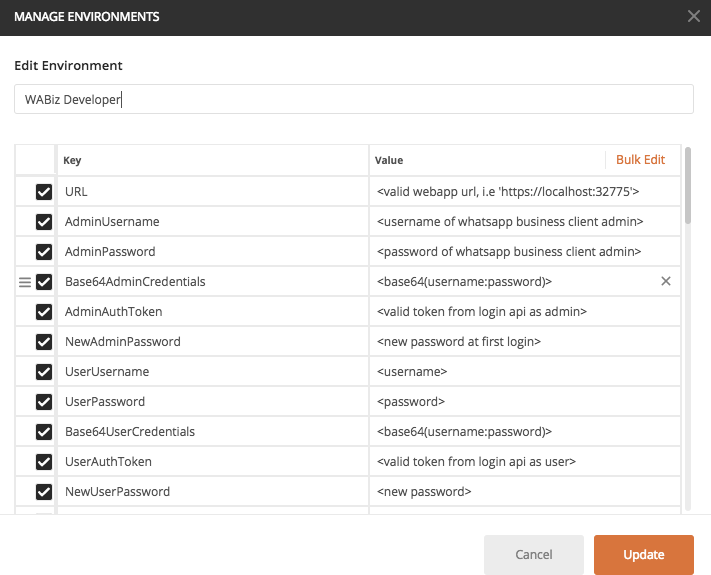Toggle the Base64AdminCredentials checkbox

[x=44, y=282]
